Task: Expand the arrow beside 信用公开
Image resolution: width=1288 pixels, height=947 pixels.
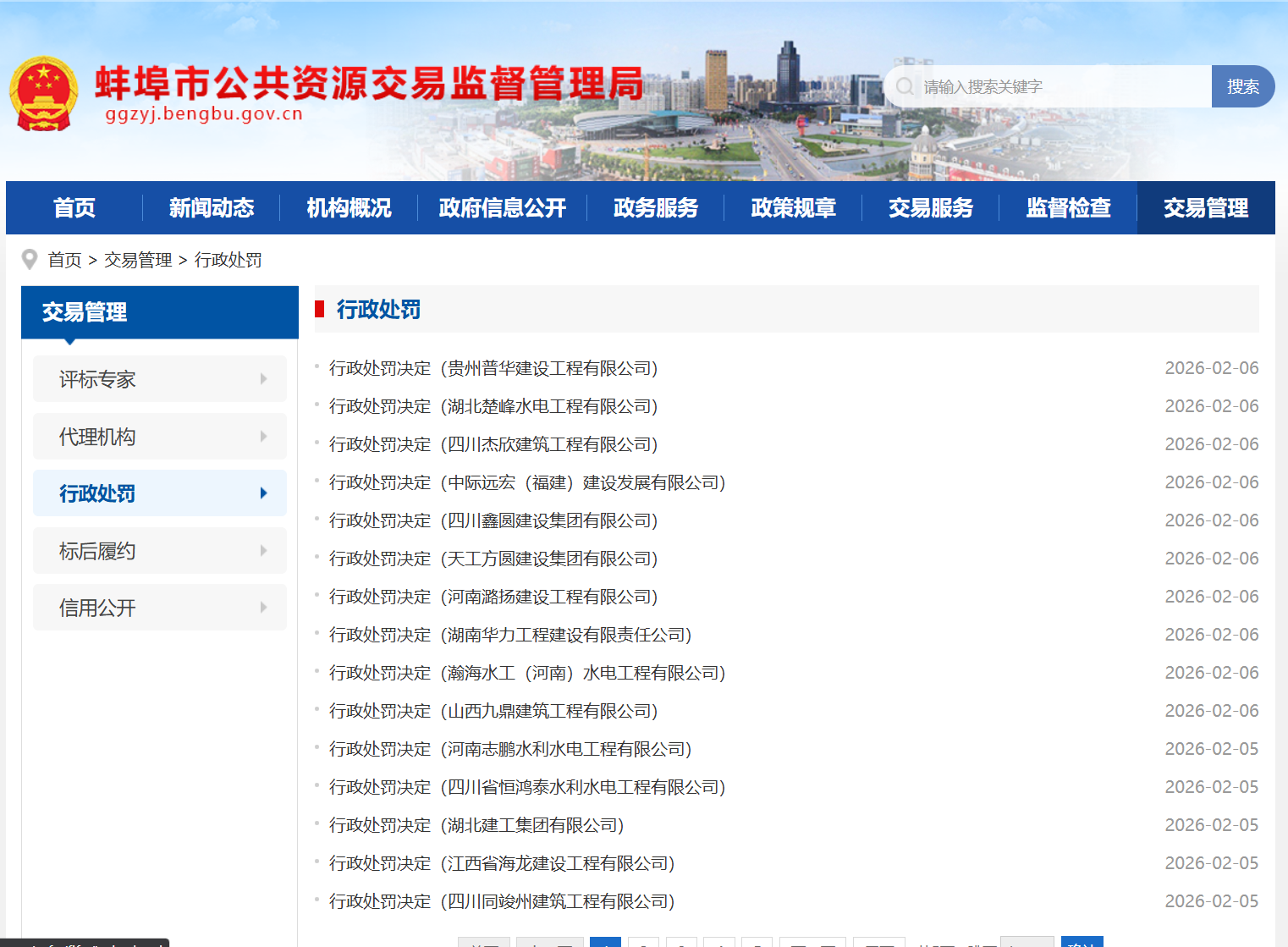Action: (264, 608)
